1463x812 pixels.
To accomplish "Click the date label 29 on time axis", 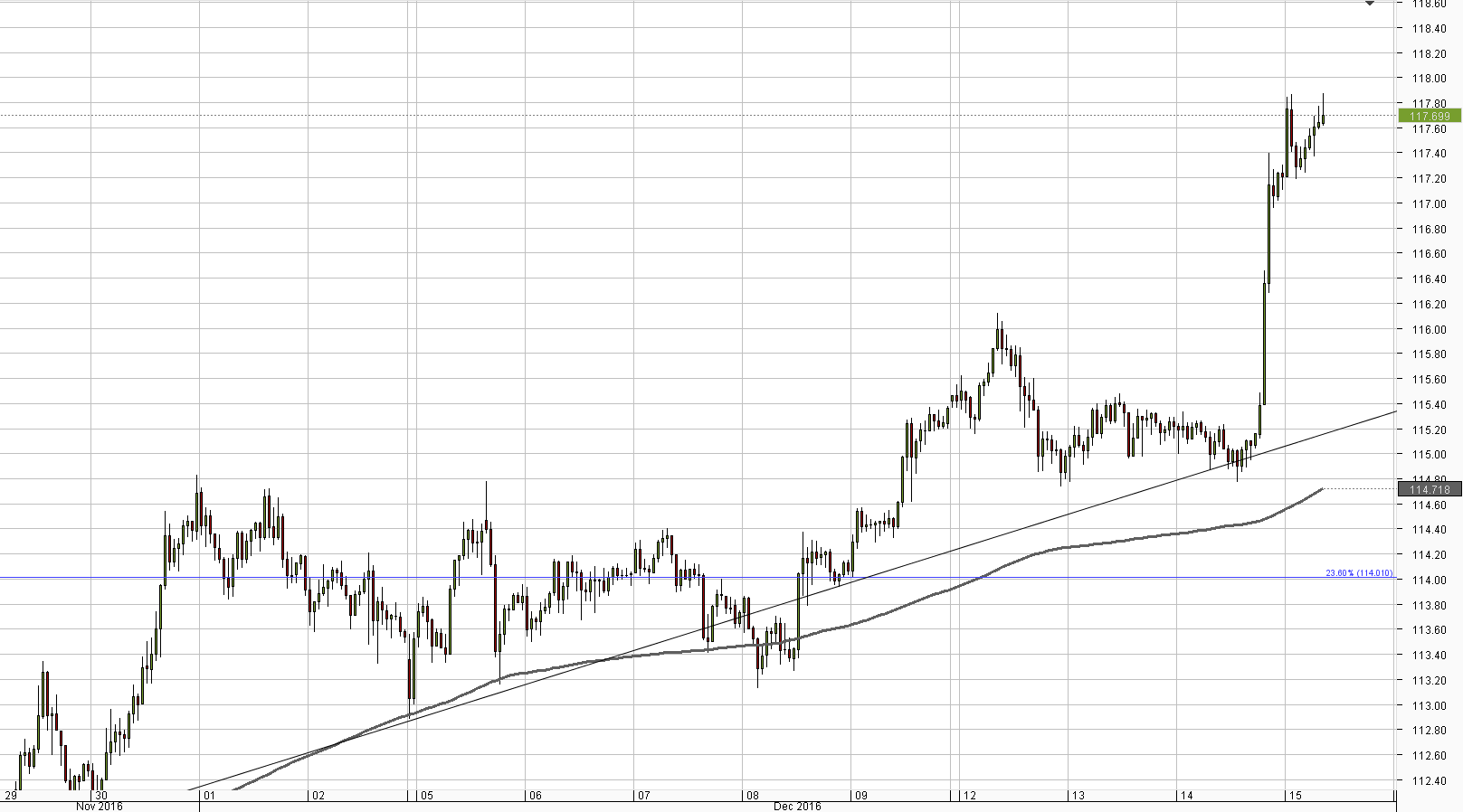I will click(11, 796).
